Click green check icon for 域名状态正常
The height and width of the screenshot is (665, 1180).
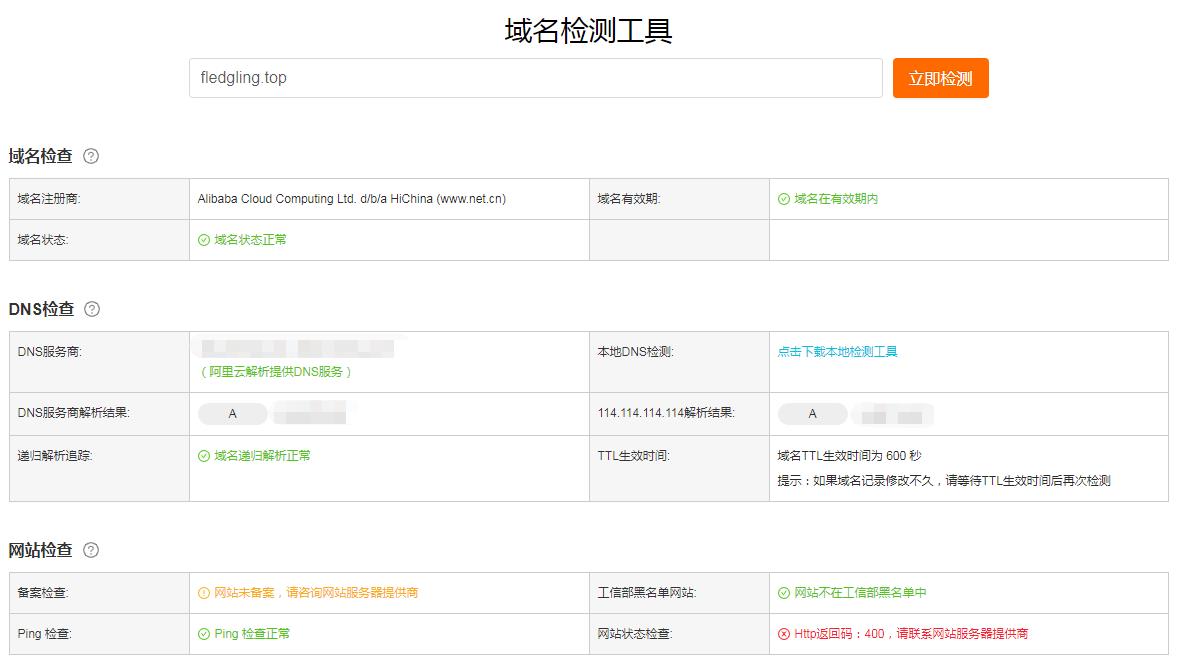click(204, 240)
